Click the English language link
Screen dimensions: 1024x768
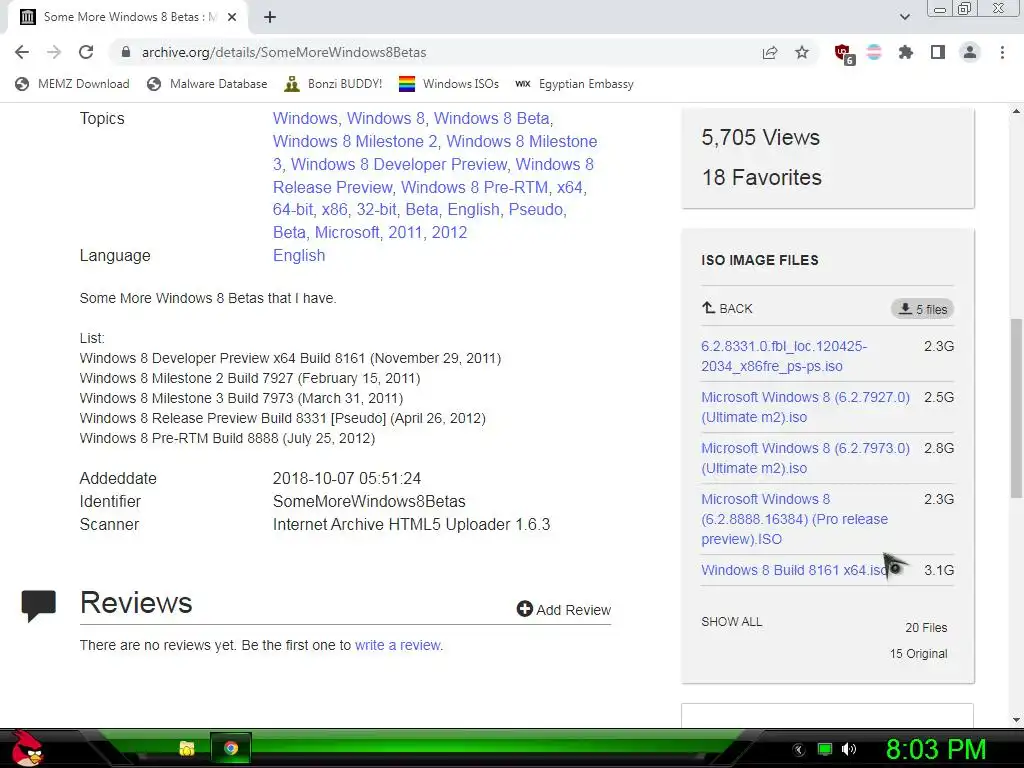299,255
